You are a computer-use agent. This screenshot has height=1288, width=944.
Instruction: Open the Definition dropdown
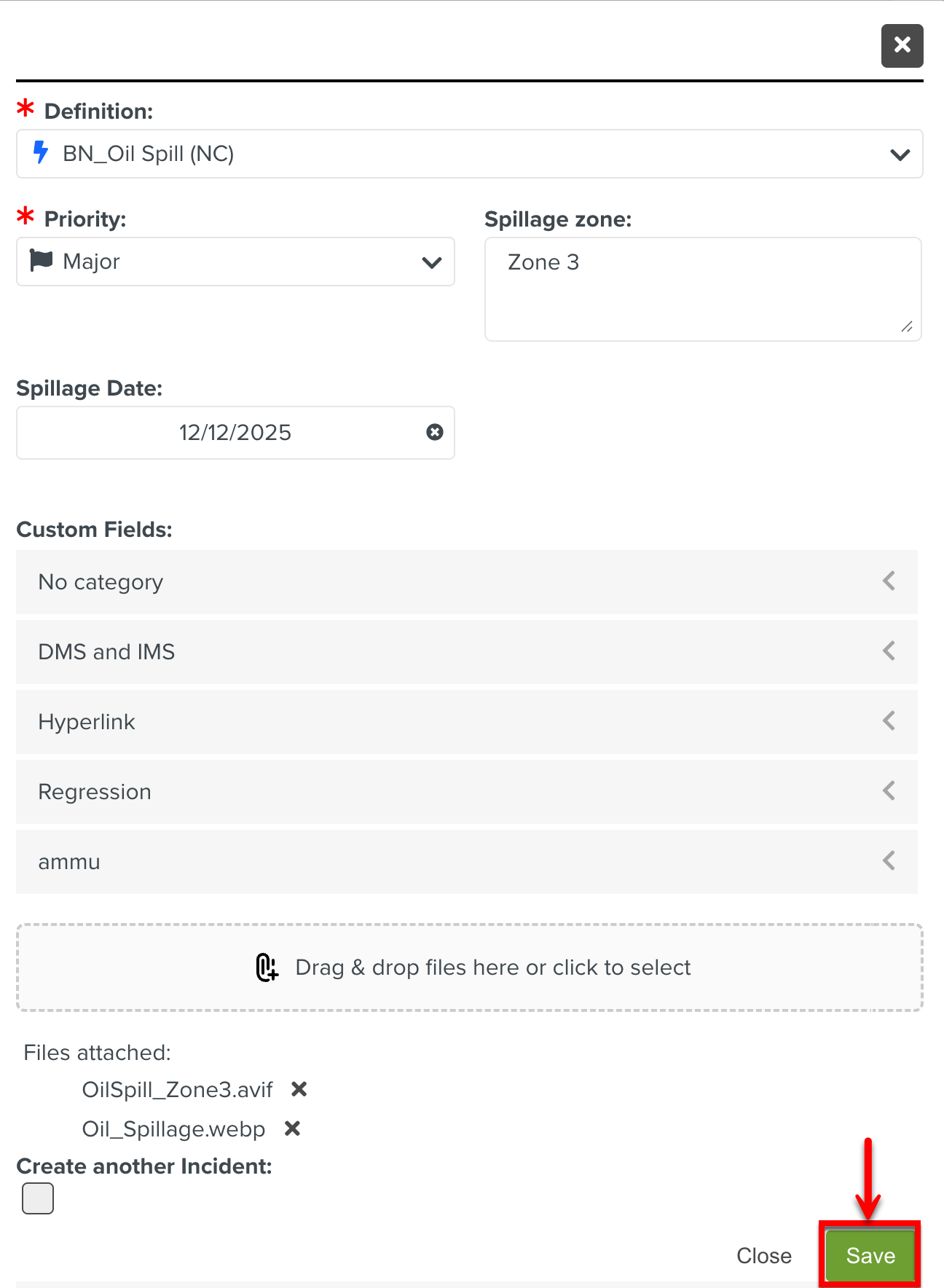(x=900, y=154)
